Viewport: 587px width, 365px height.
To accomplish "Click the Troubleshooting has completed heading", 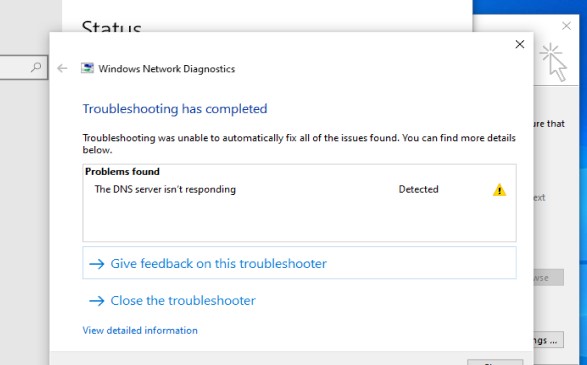I will [x=175, y=109].
